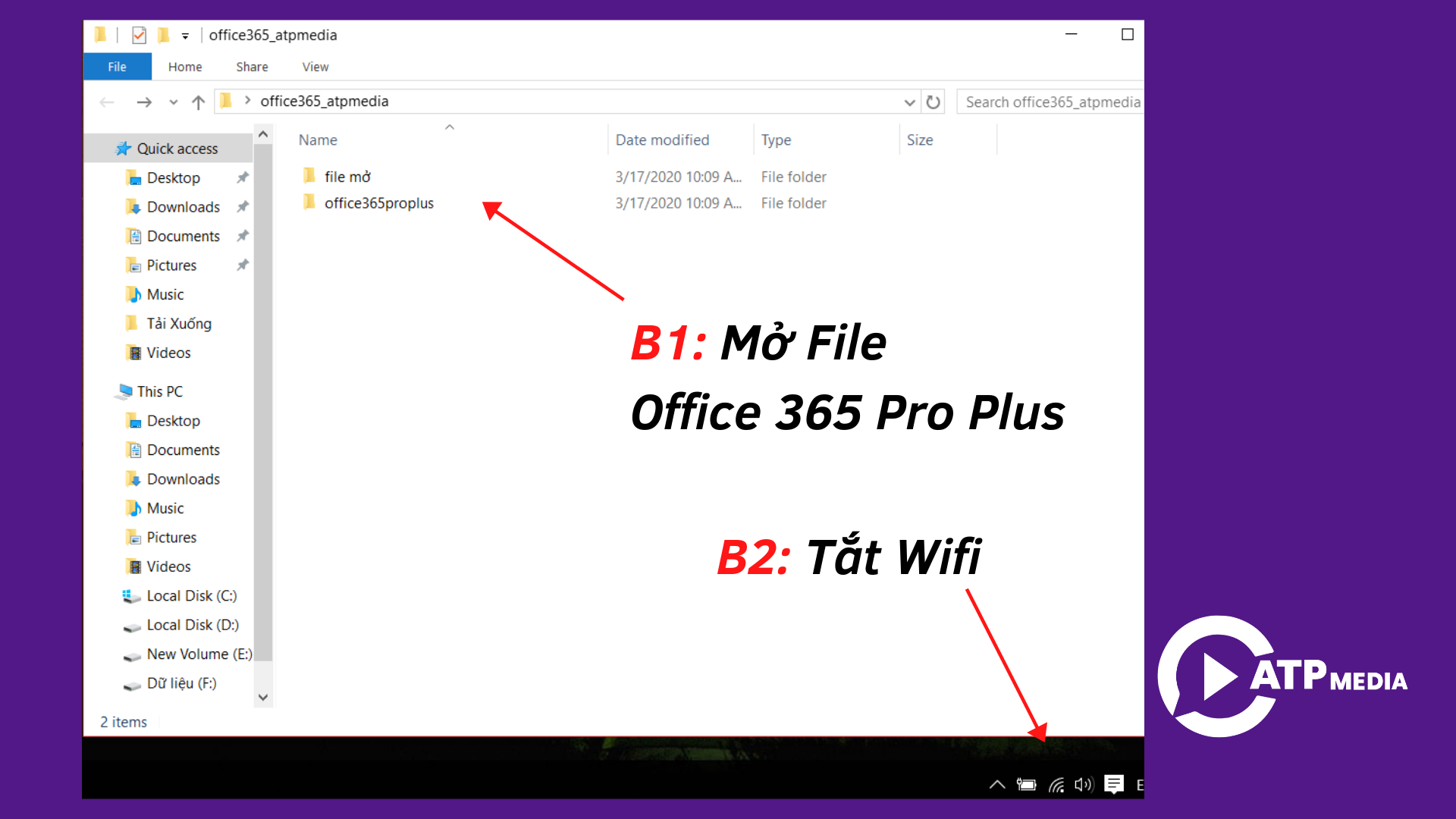Click the Back navigation arrow
The width and height of the screenshot is (1456, 819).
107,102
